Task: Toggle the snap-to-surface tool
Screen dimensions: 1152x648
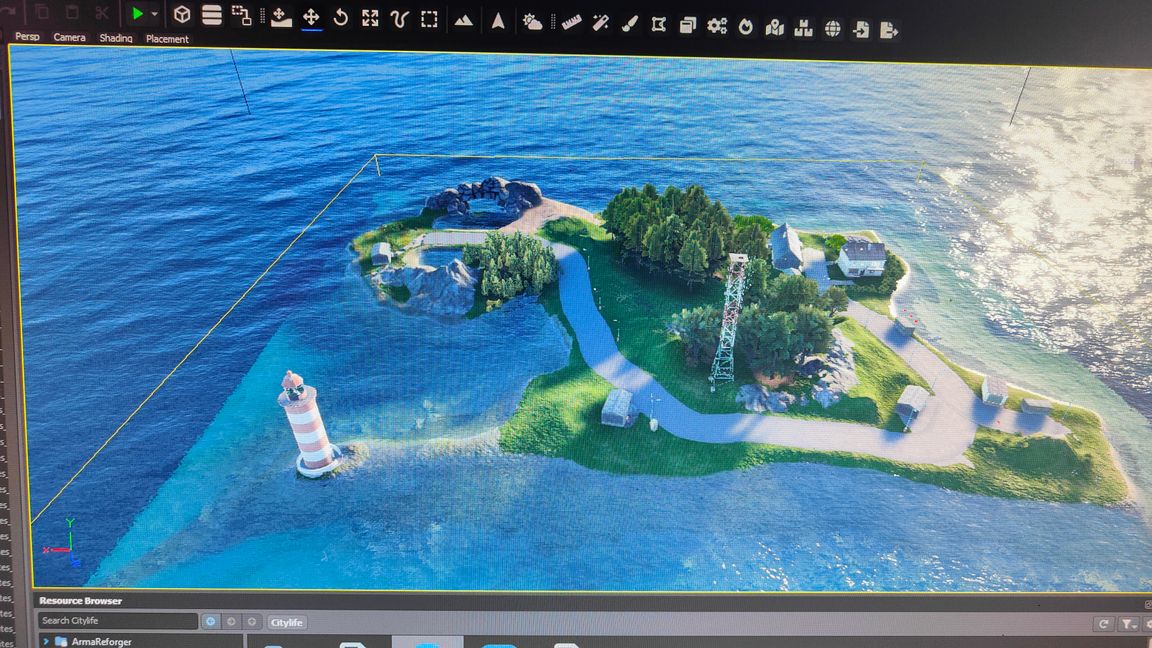Action: 281,17
